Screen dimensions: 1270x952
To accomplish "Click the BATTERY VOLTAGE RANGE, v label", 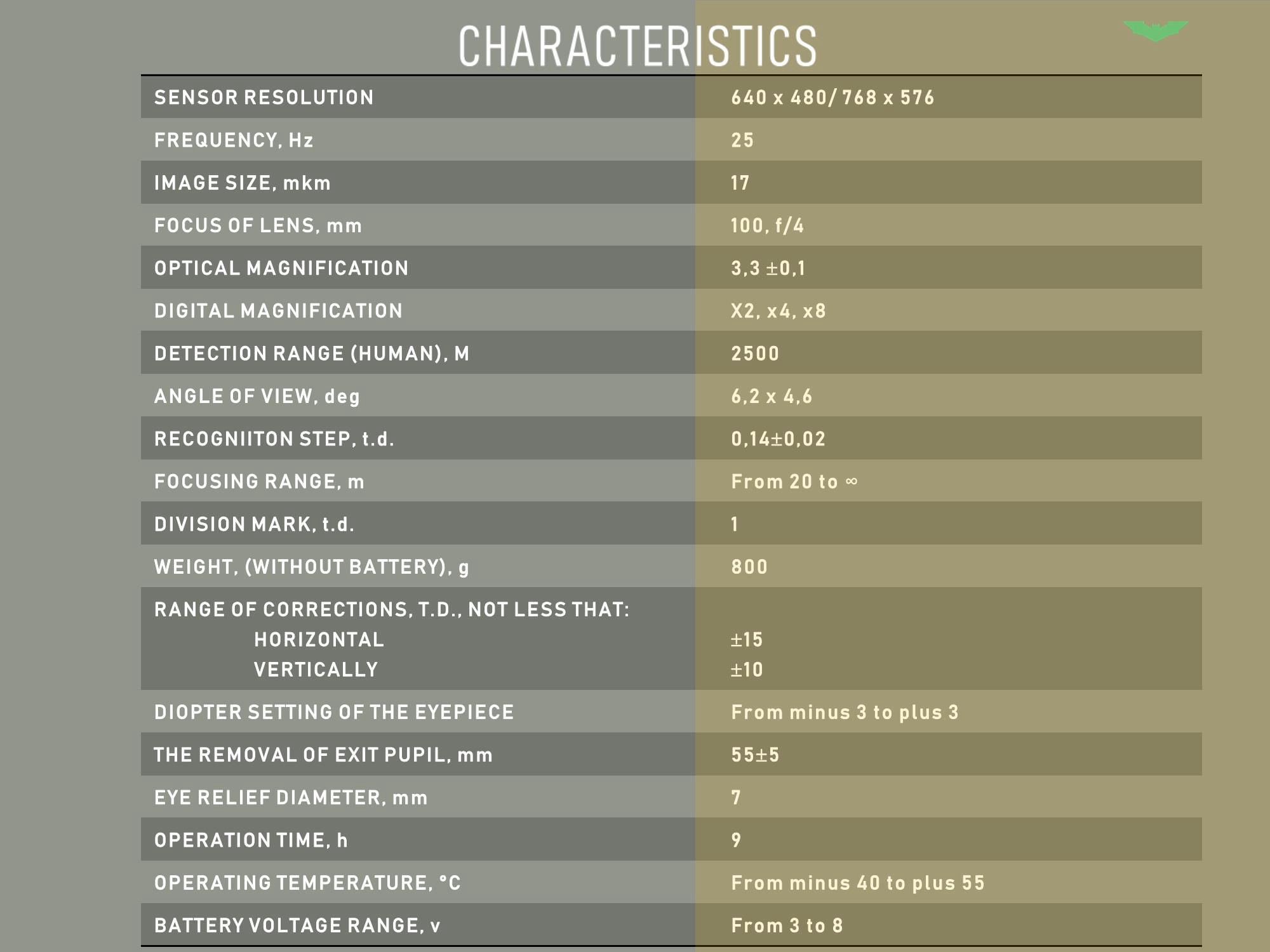I will pyautogui.click(x=297, y=925).
